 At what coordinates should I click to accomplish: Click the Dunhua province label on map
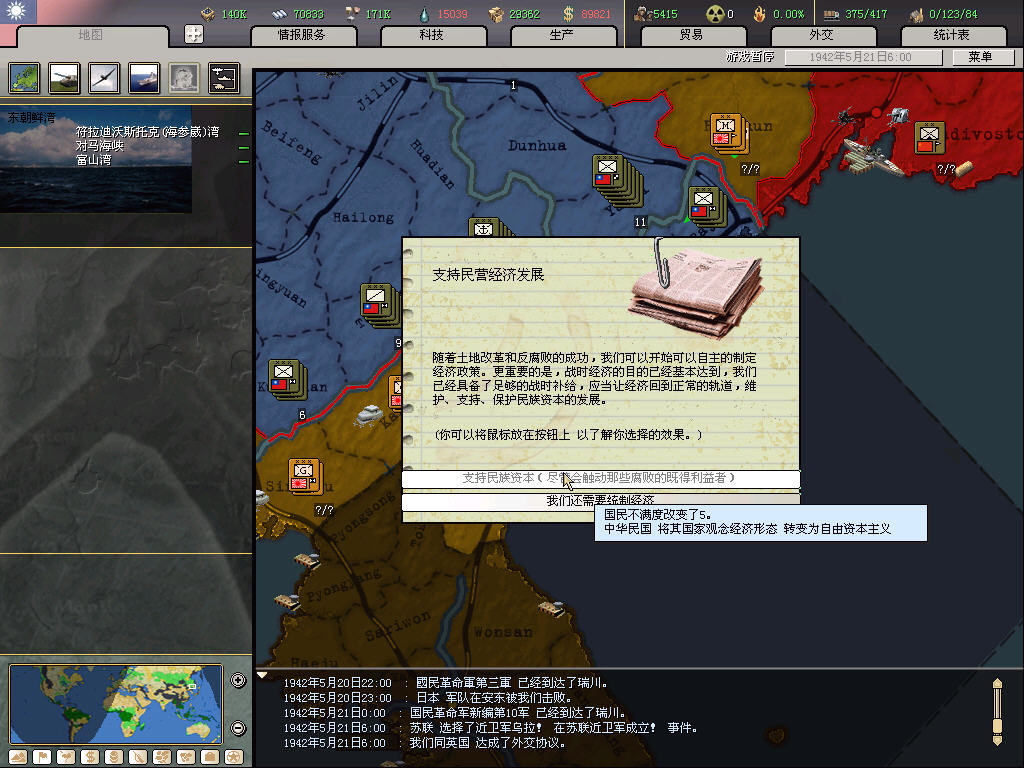point(537,146)
